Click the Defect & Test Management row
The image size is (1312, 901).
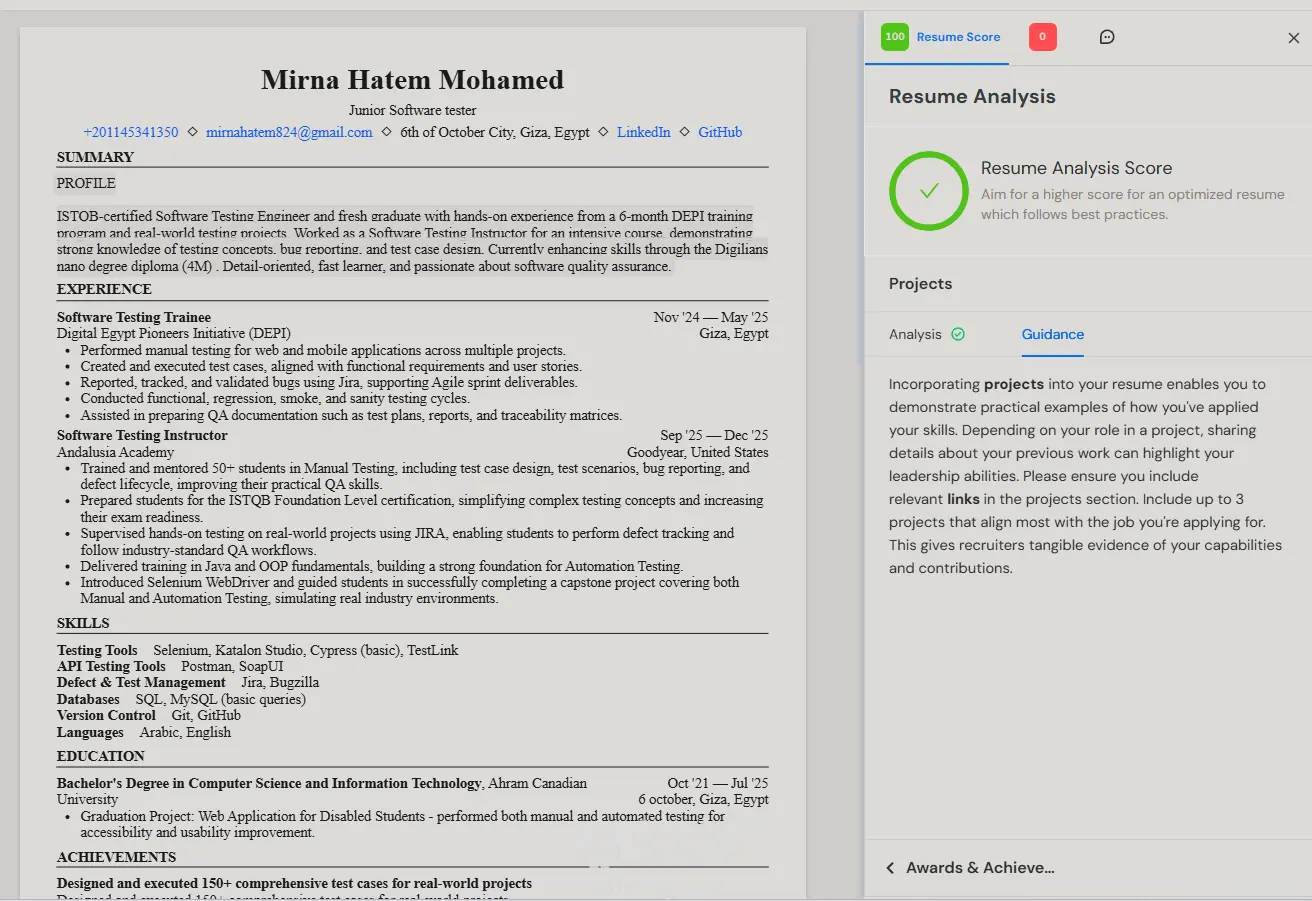pyautogui.click(x=188, y=682)
